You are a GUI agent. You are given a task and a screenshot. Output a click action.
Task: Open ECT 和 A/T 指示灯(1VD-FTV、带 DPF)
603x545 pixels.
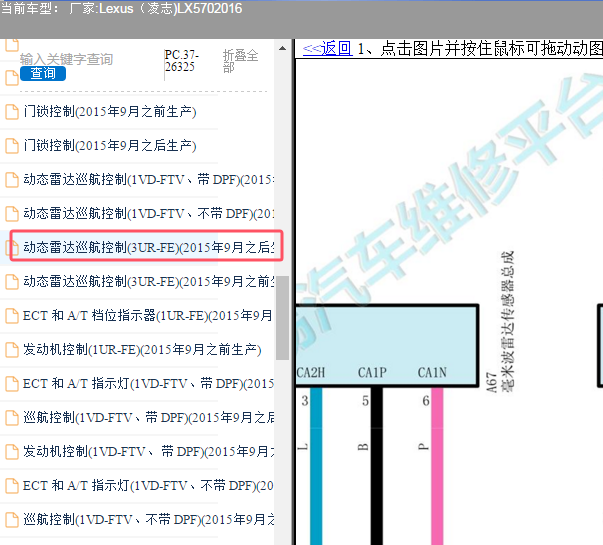point(148,383)
